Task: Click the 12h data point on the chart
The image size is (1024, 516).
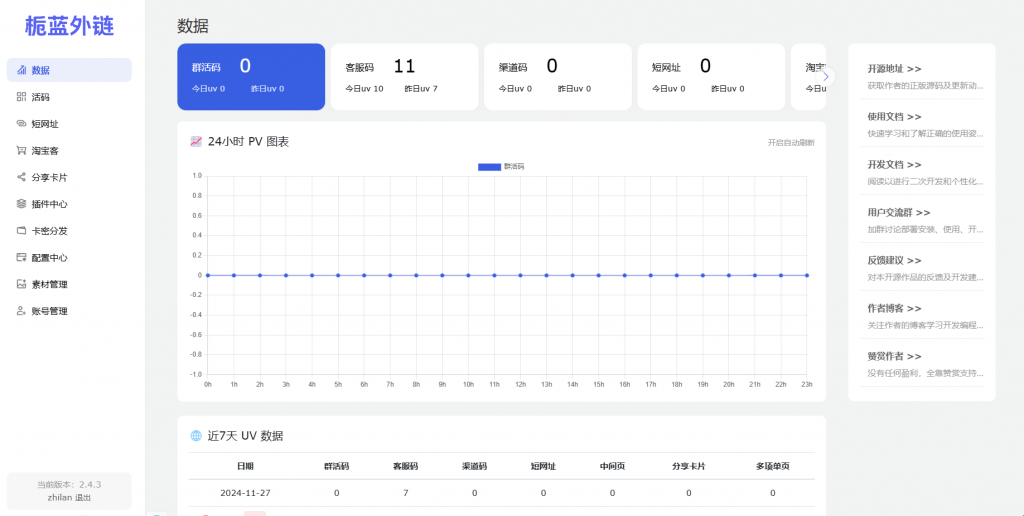Action: pos(520,275)
